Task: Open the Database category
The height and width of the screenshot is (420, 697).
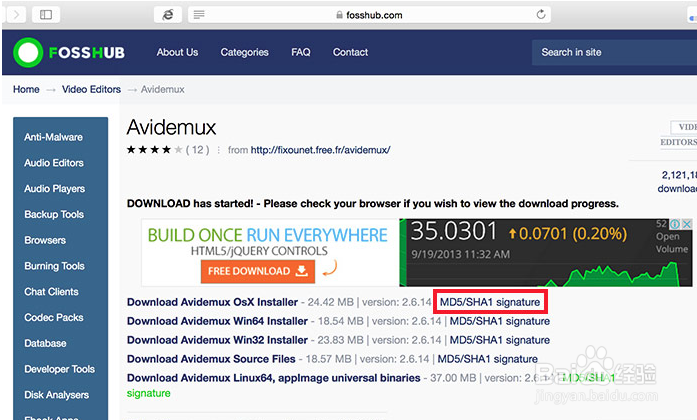Action: click(45, 343)
